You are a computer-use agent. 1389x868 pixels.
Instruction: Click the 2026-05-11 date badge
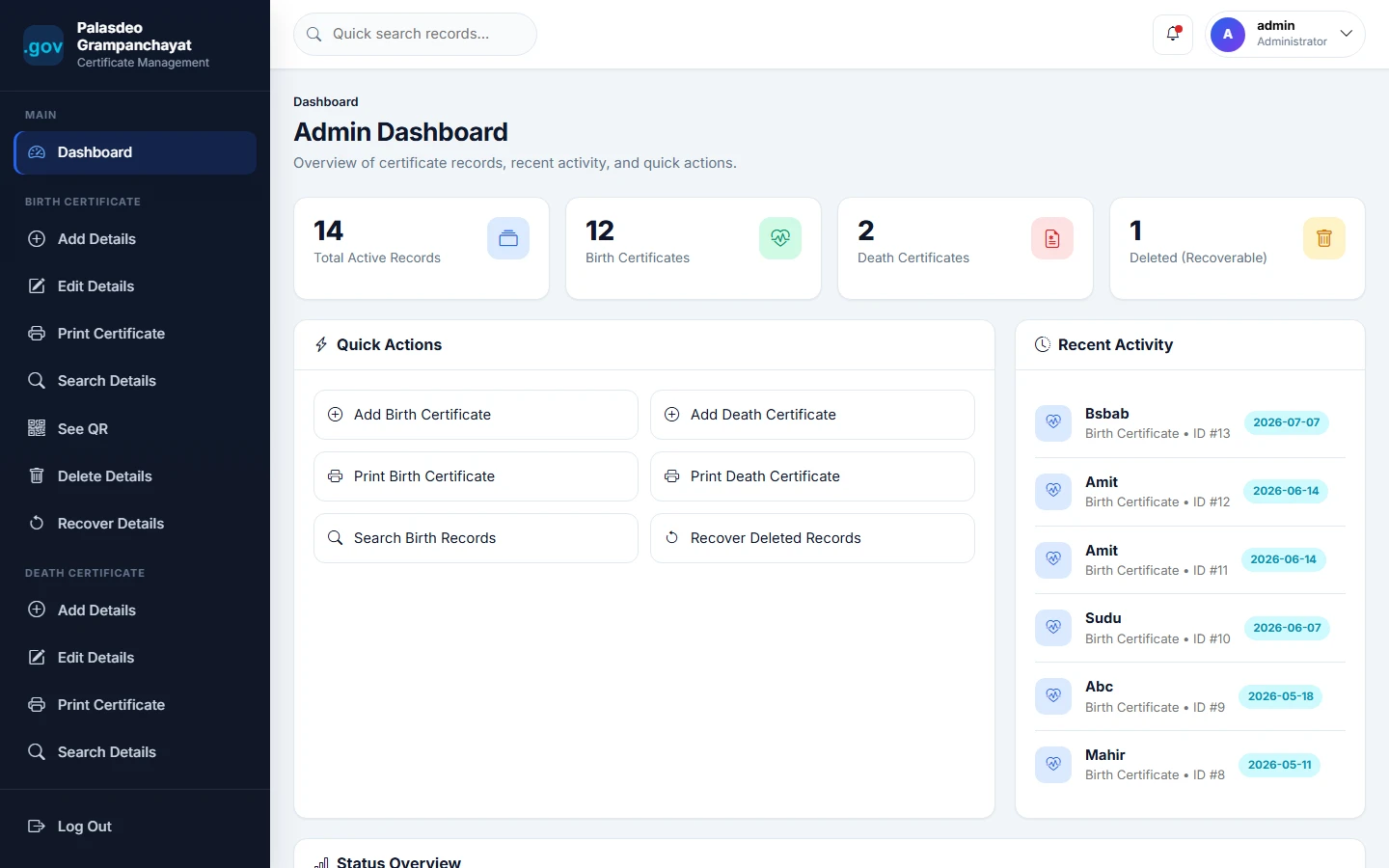tap(1280, 765)
